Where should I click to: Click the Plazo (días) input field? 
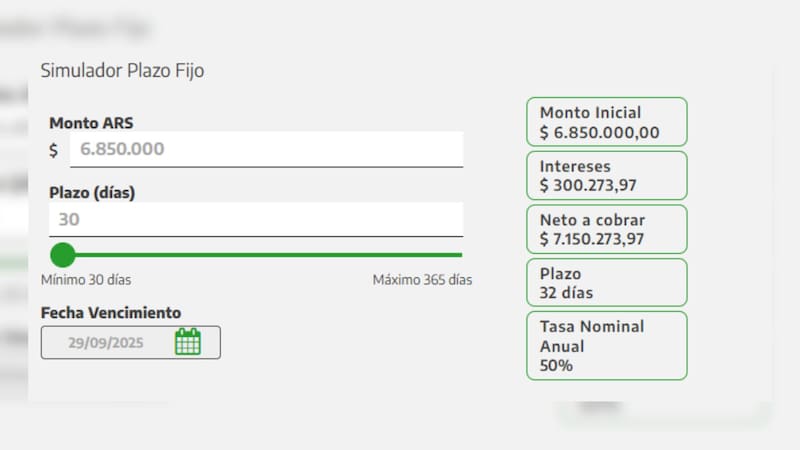point(255,220)
